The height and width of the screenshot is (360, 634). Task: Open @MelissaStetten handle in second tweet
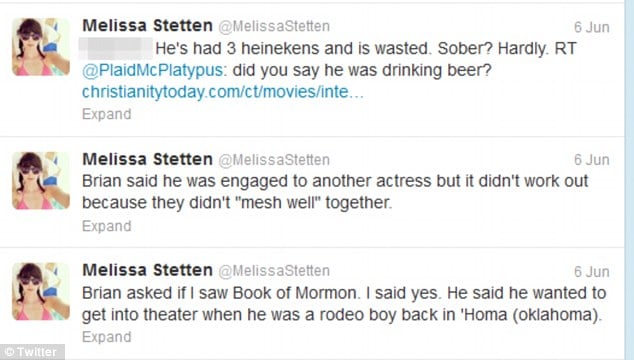[x=274, y=160]
